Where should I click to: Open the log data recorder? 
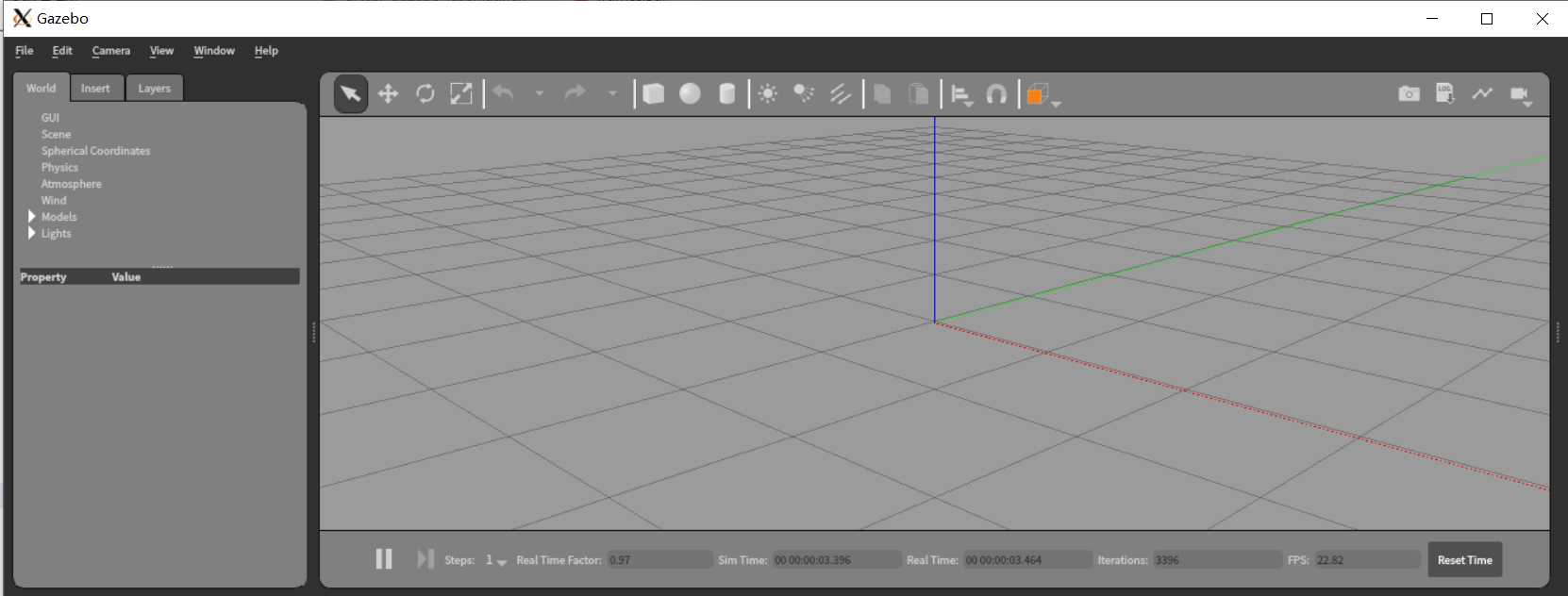(1444, 93)
